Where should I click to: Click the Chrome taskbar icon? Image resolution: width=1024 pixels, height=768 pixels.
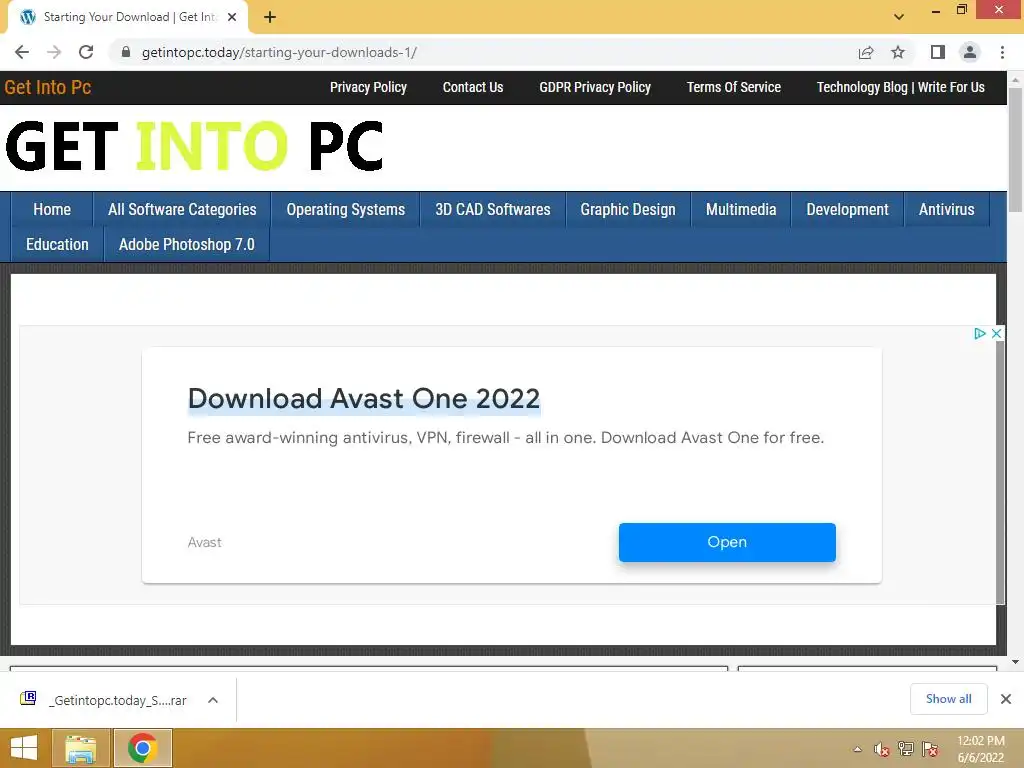tap(142, 748)
